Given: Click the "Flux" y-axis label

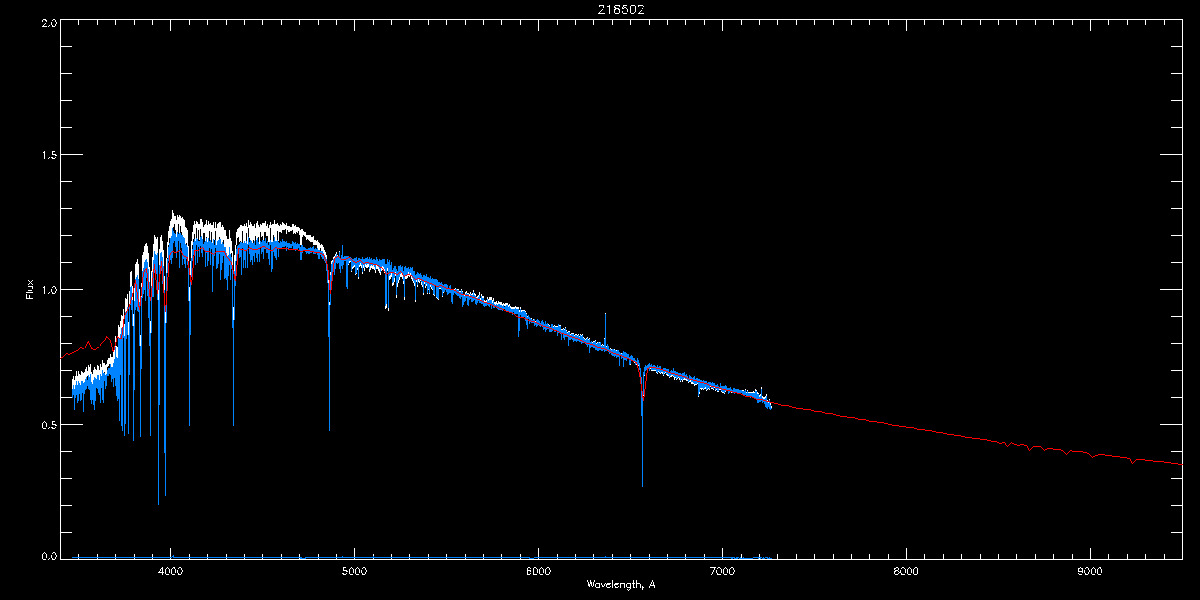Looking at the screenshot, I should 30,289.
